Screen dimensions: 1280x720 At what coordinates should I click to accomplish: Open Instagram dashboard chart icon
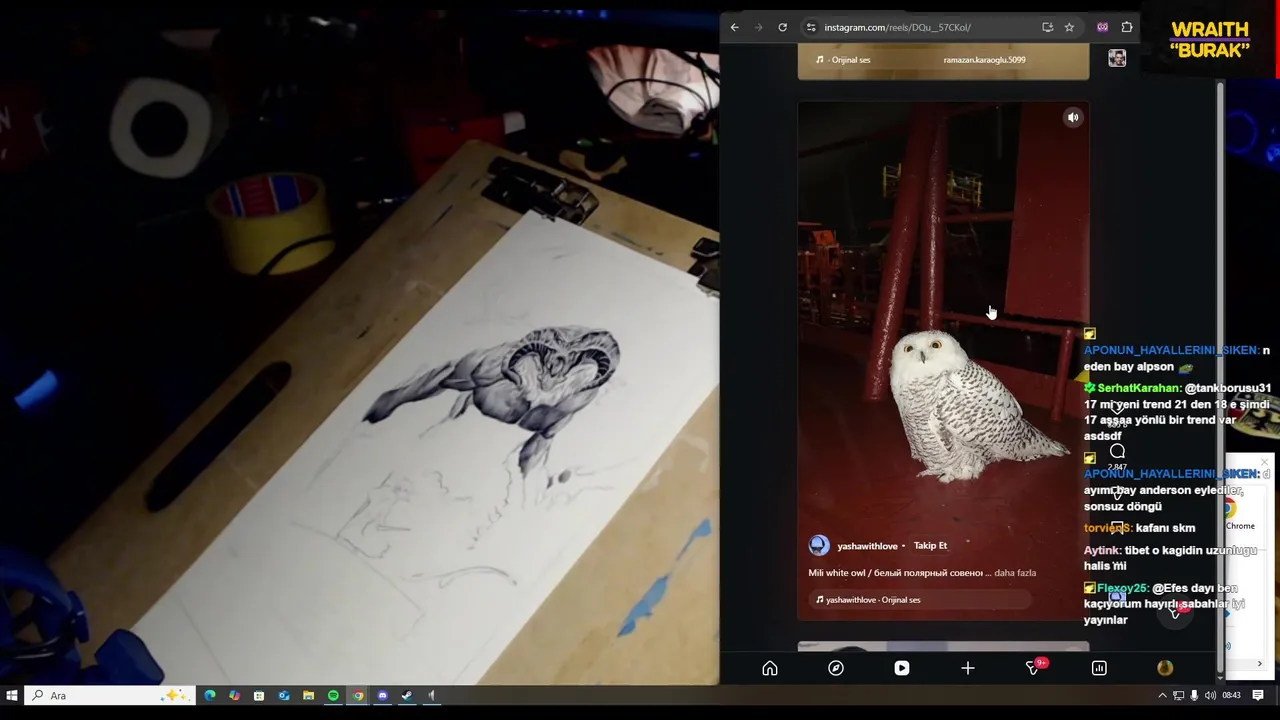[x=1099, y=668]
